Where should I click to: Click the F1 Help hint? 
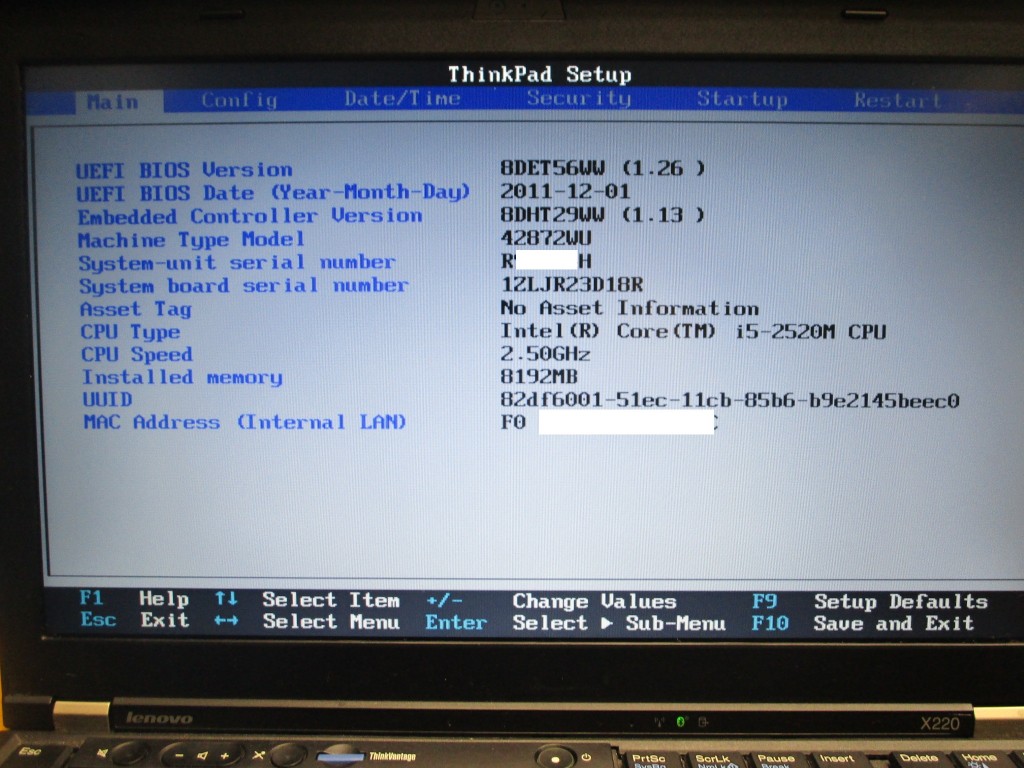[134, 598]
